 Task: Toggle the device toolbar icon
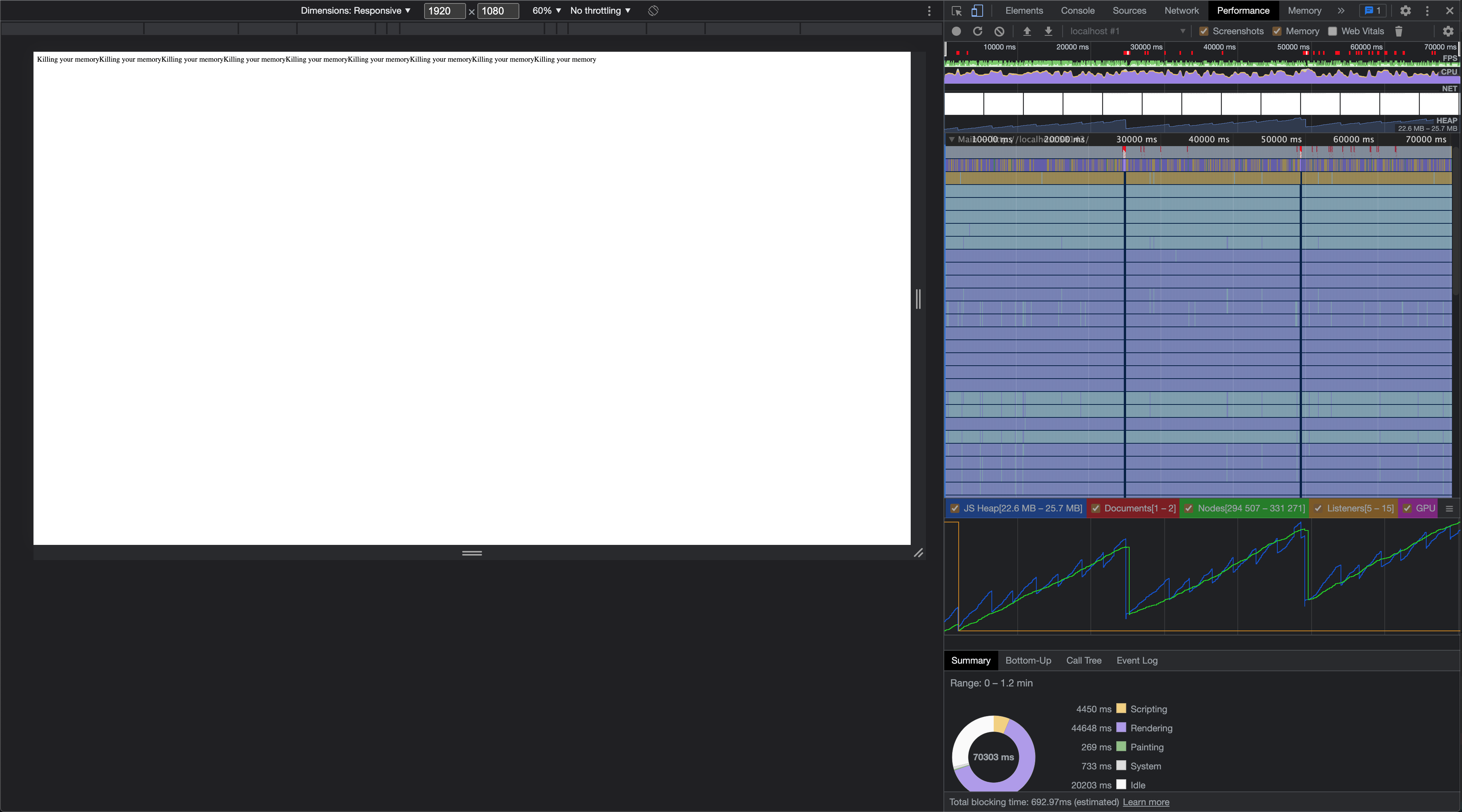coord(977,11)
